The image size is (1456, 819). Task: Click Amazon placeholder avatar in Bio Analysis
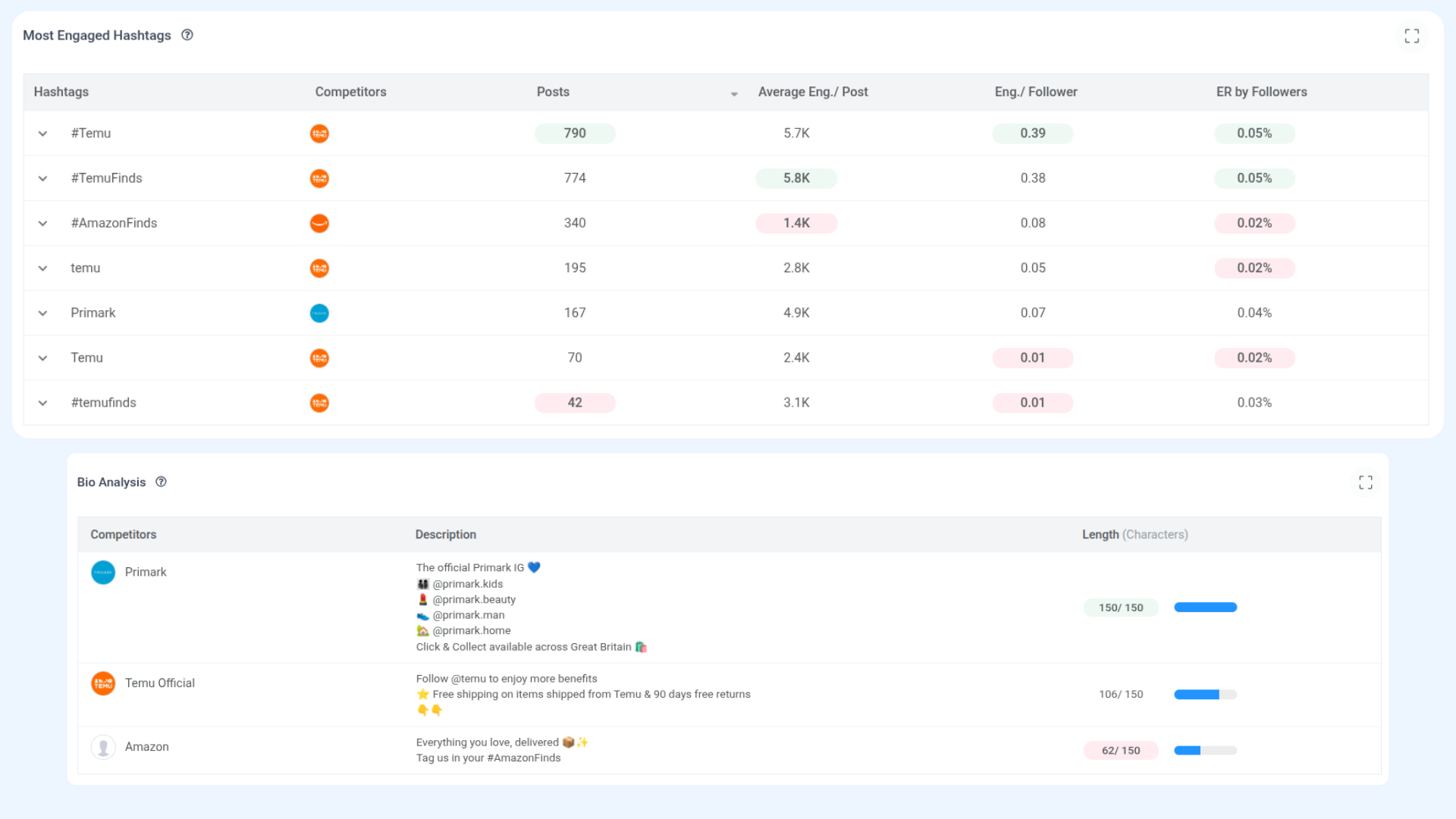[x=103, y=747]
